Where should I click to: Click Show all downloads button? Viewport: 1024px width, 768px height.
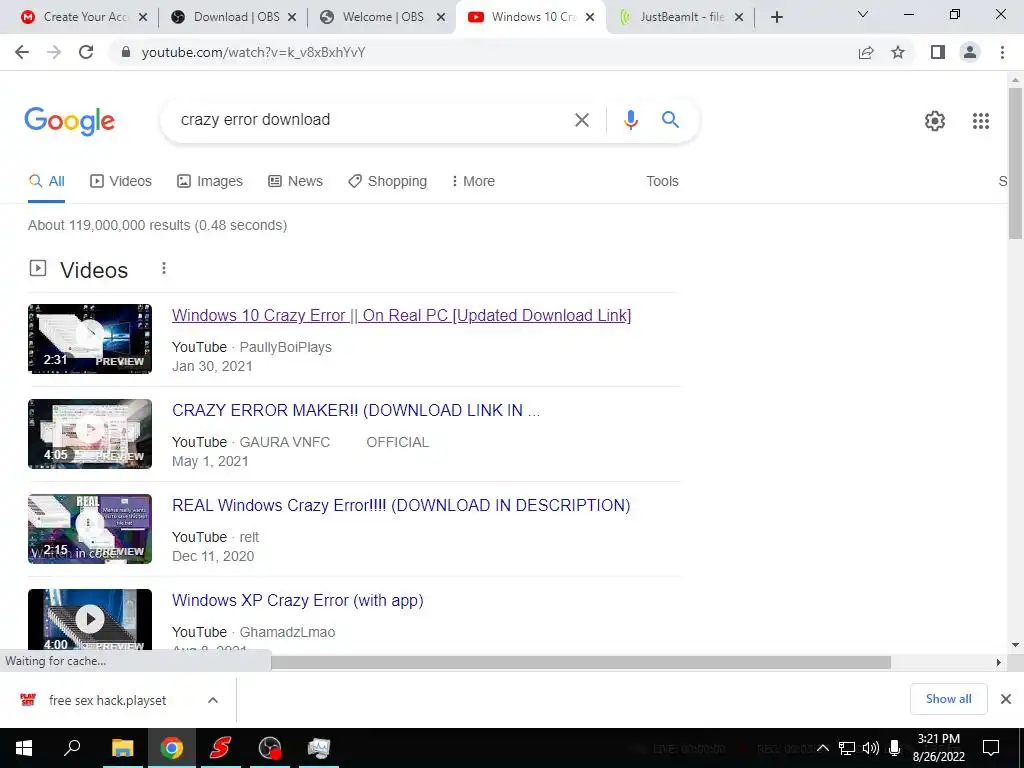click(948, 699)
